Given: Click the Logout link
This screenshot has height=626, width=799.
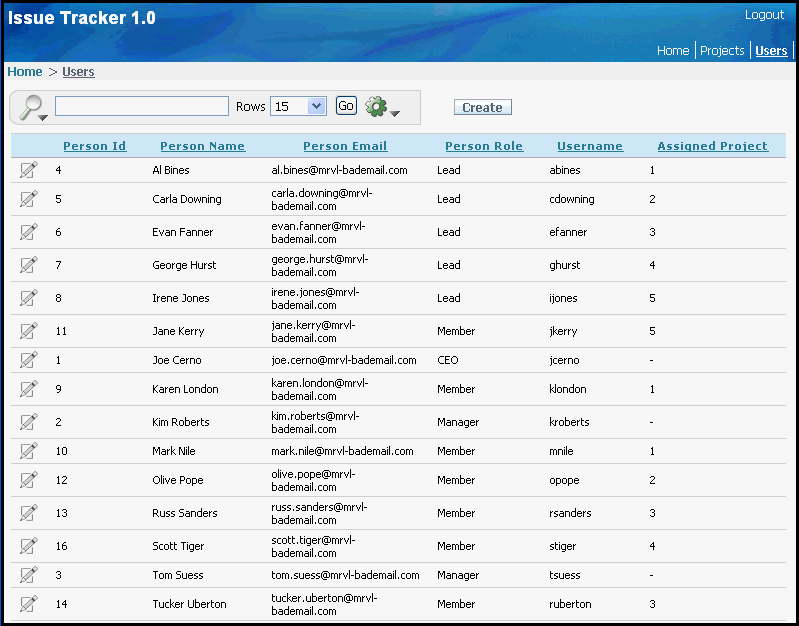Looking at the screenshot, I should point(764,15).
